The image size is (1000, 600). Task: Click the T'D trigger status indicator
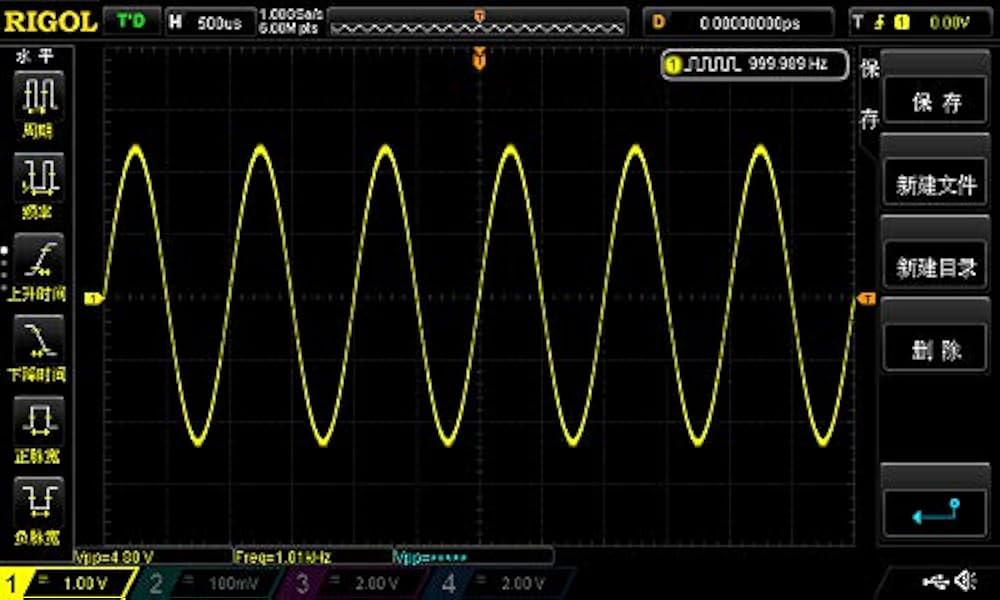(131, 22)
